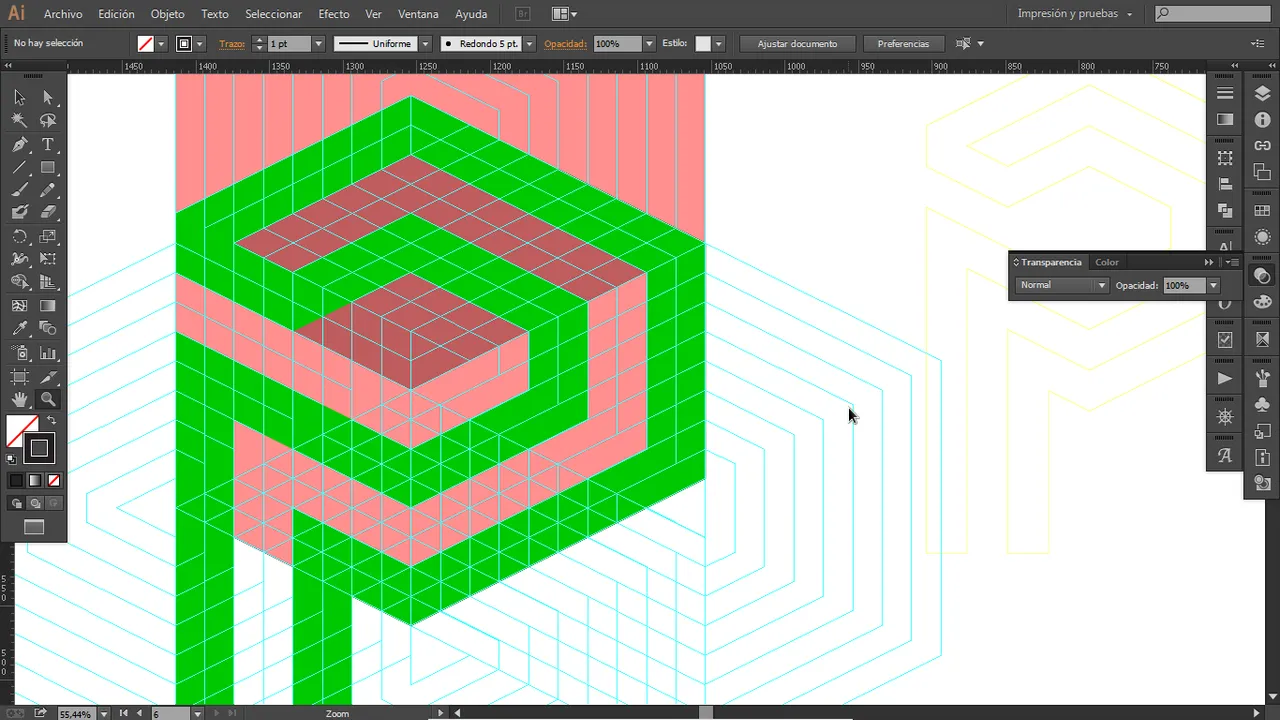The width and height of the screenshot is (1280, 720).
Task: Open stroke color dropdown in control bar
Action: point(200,44)
